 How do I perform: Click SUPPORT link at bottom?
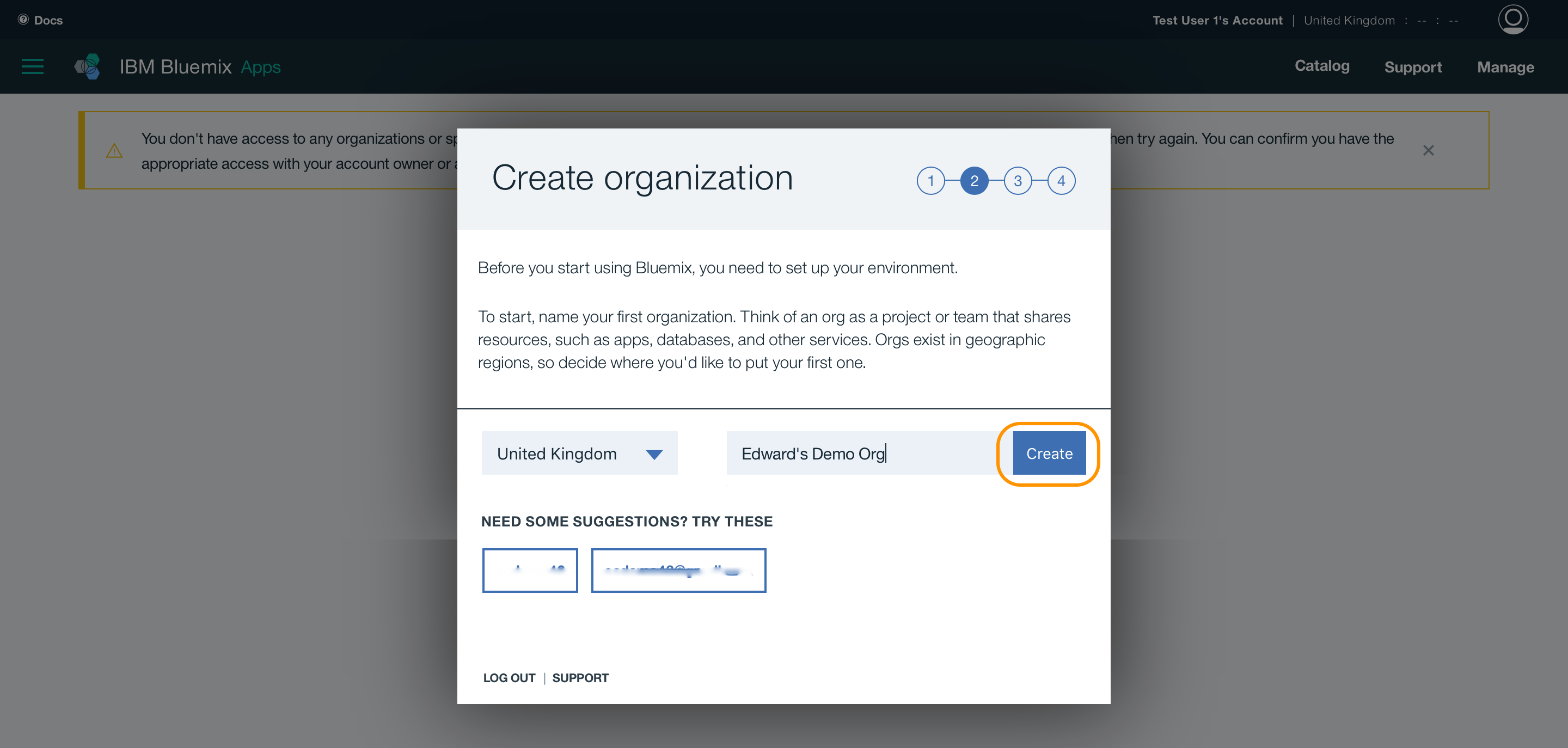580,678
